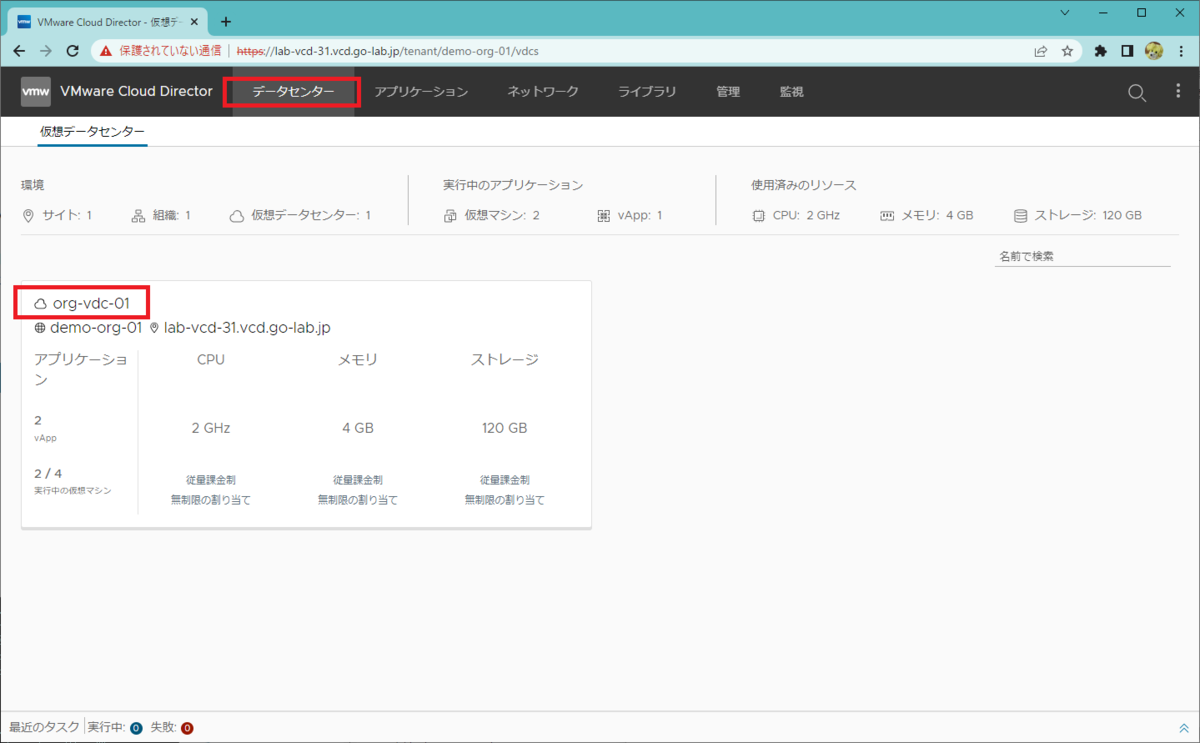Viewport: 1200px width, 743px height.
Task: Select the 仮想データセンター tab
Action: [93, 132]
